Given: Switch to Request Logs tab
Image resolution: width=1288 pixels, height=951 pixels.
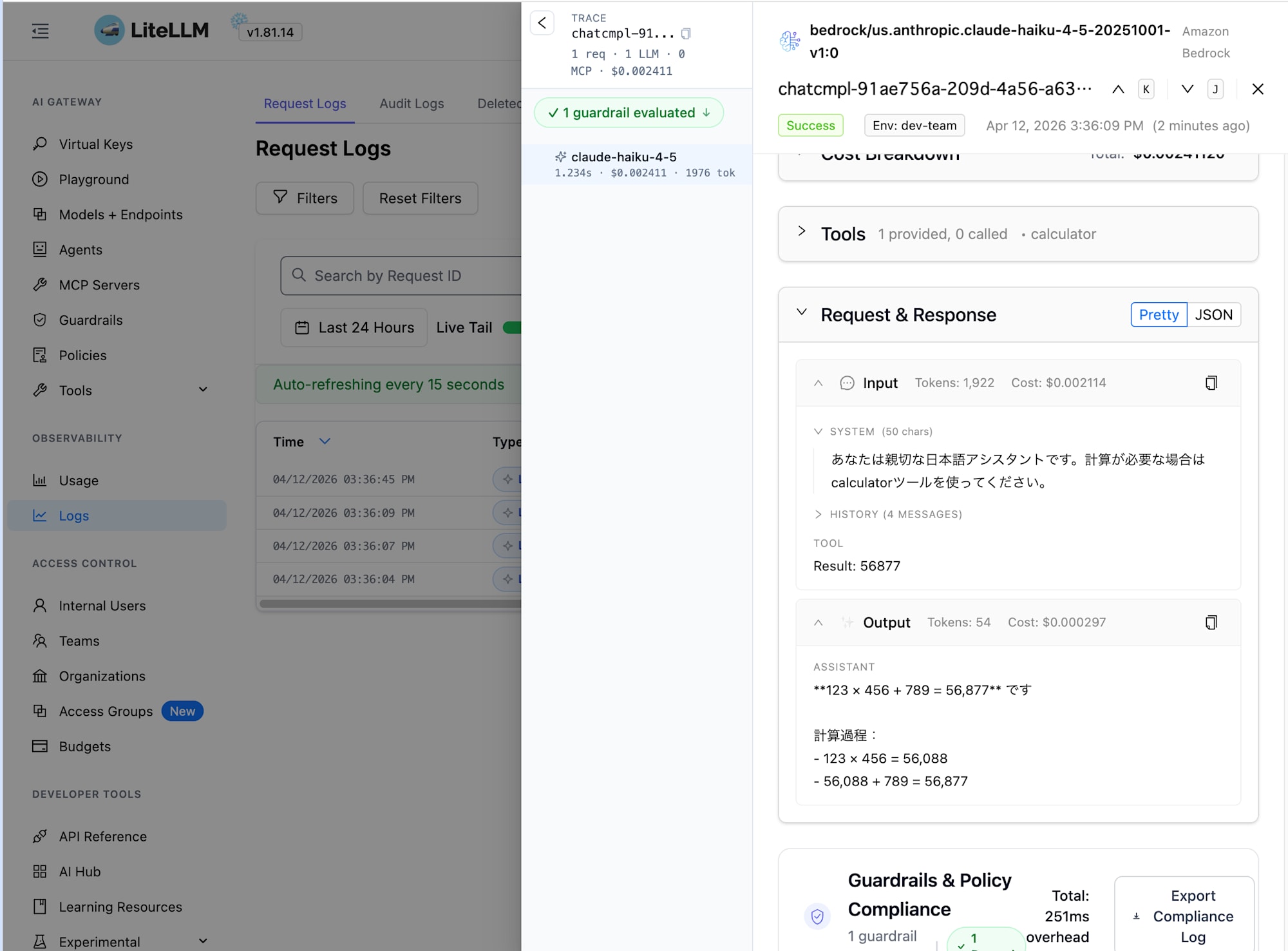Looking at the screenshot, I should pos(305,104).
